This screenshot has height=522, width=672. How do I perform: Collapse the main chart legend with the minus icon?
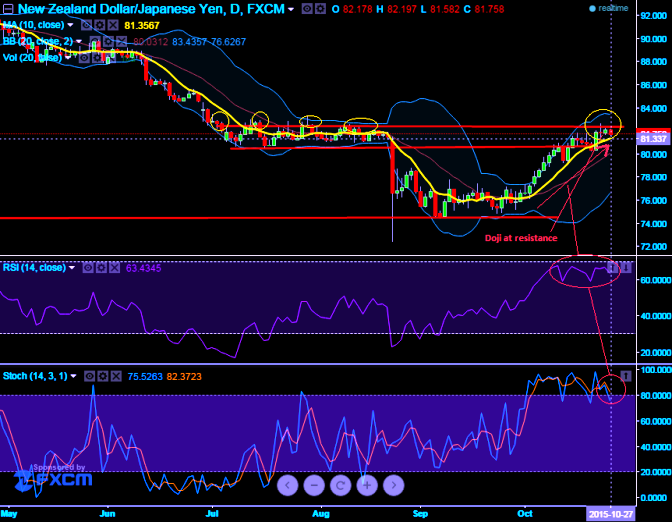coord(8,8)
